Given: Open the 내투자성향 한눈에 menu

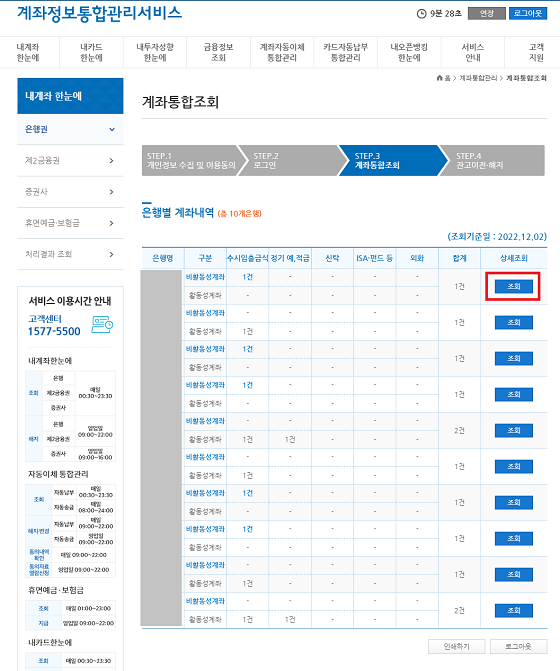Looking at the screenshot, I should click(x=155, y=52).
